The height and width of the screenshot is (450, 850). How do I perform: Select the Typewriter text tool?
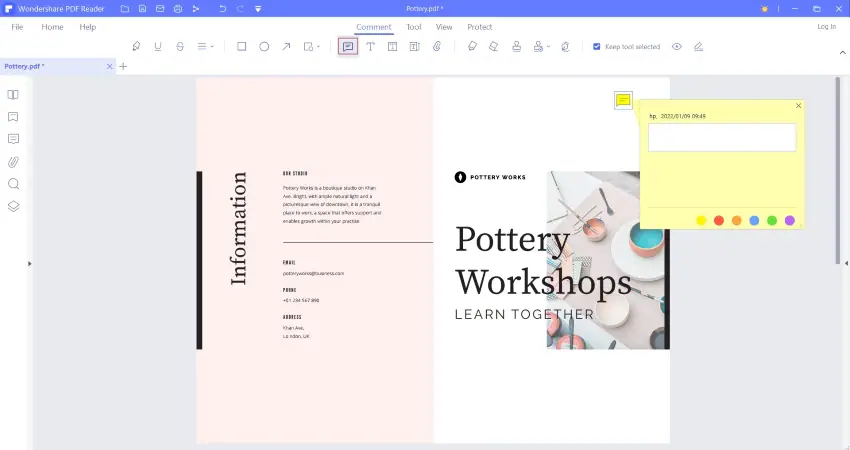(x=370, y=47)
